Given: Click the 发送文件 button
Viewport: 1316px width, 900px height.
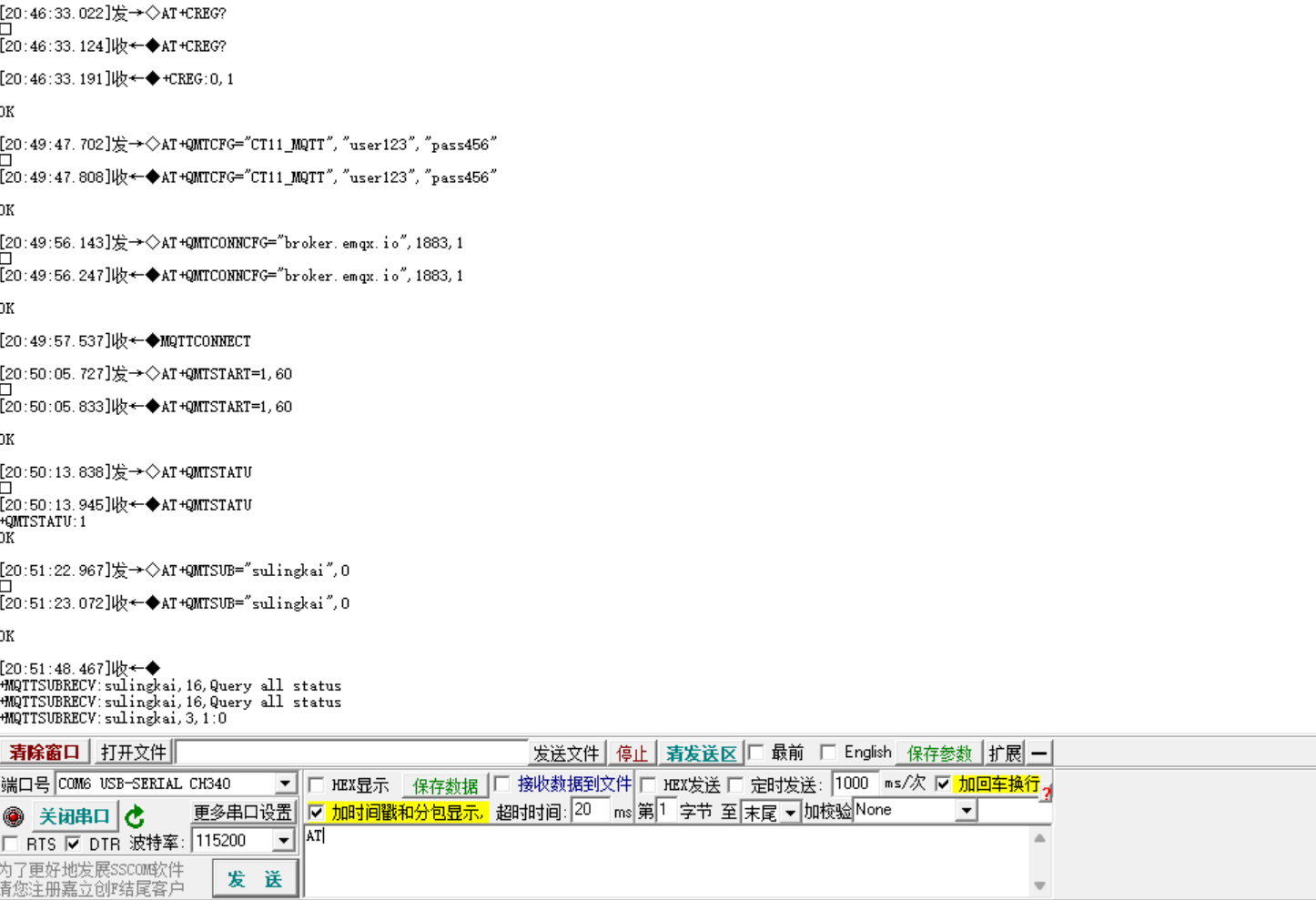Looking at the screenshot, I should [x=566, y=753].
